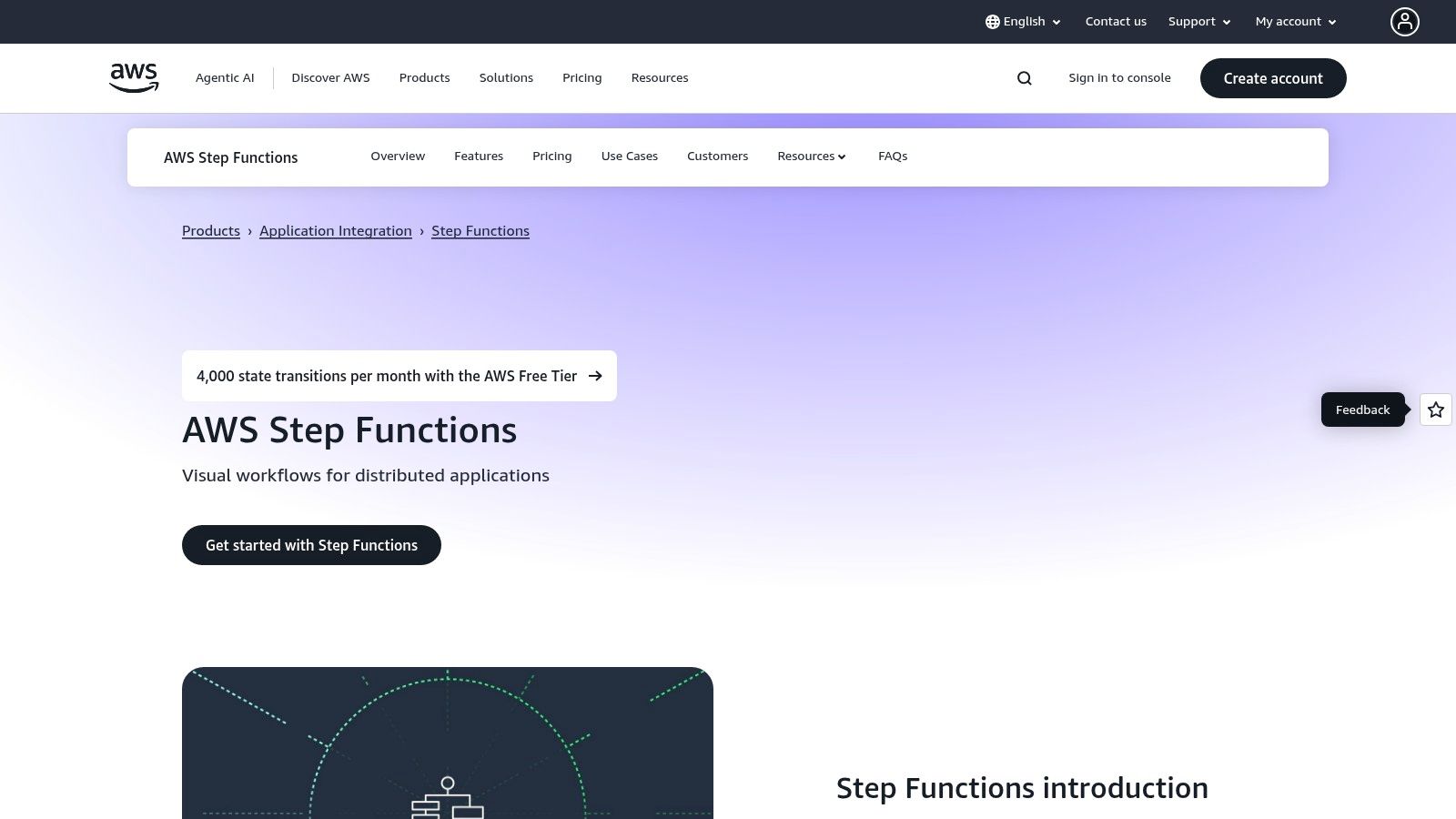Open Resources in the main navigation
This screenshot has width=1456, height=819.
pos(660,78)
